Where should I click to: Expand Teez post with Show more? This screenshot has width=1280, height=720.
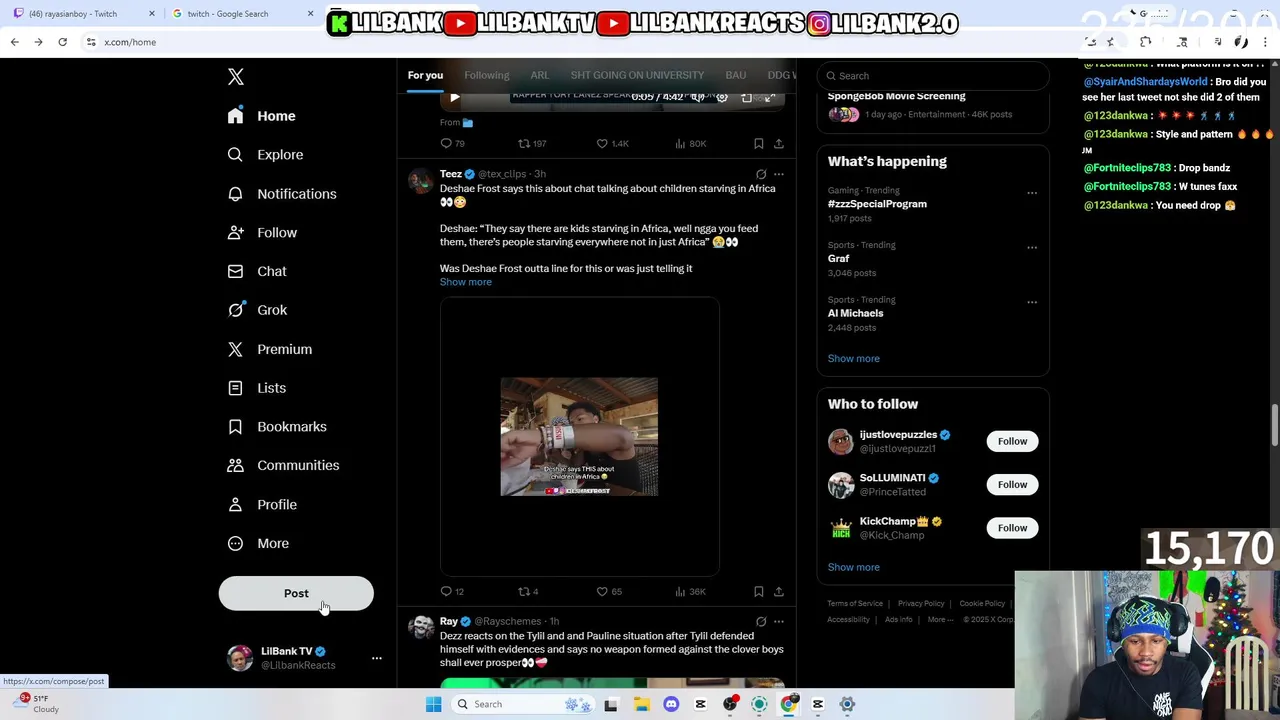(466, 282)
